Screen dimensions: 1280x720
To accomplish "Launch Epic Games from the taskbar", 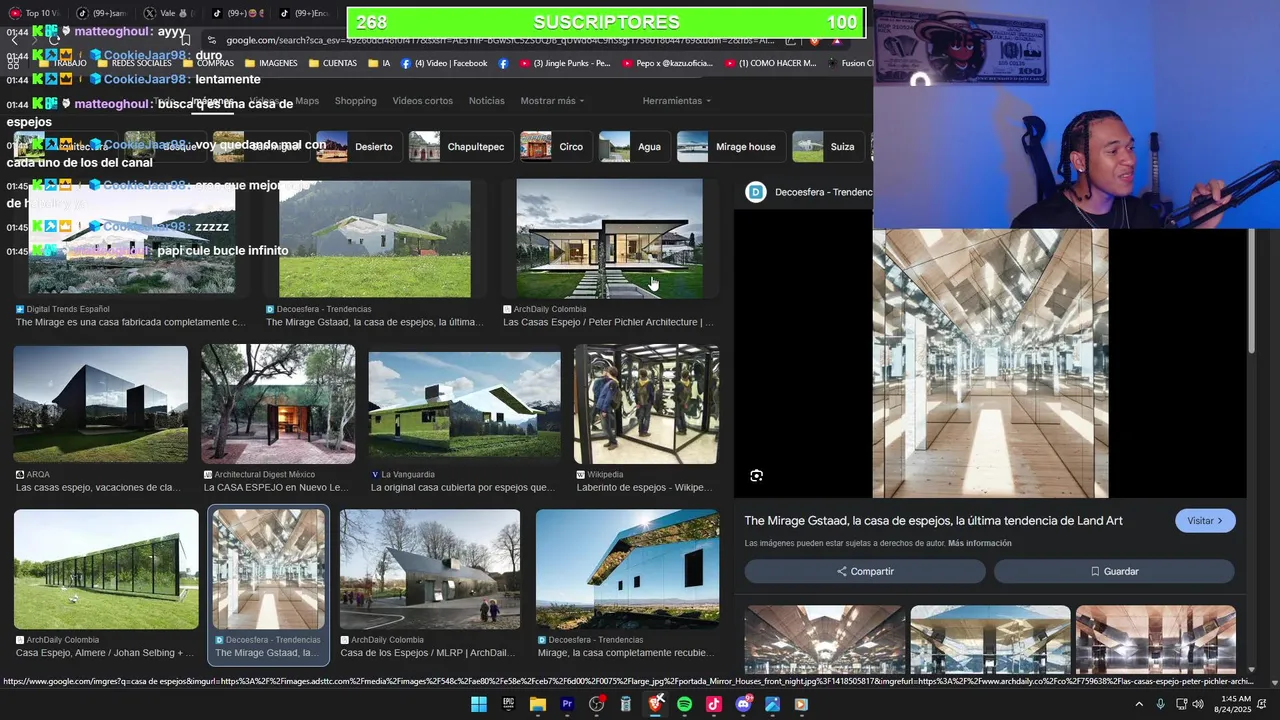I will pyautogui.click(x=508, y=704).
